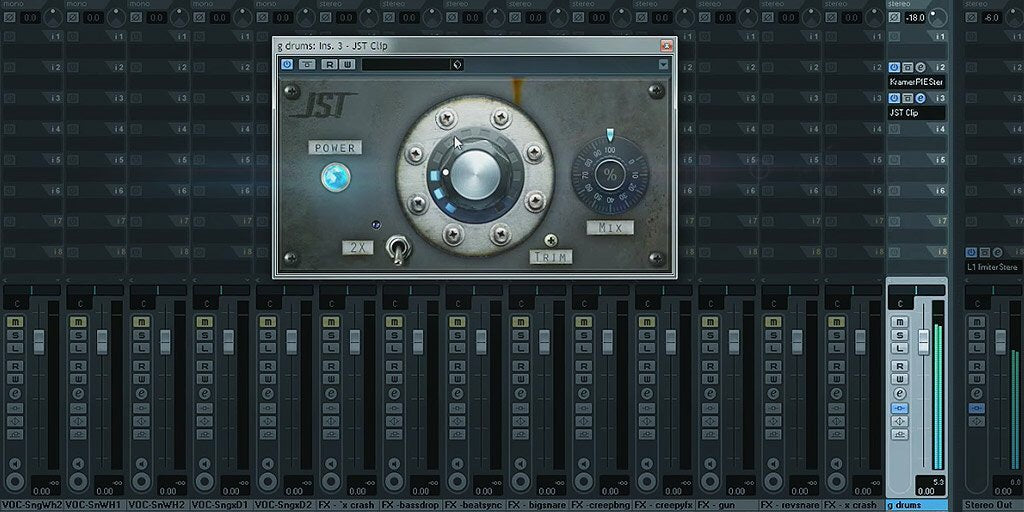Screen dimensions: 1024x512
Task: Bypass the L1 limiter insert on Stereo Out
Action: pyautogui.click(x=971, y=252)
